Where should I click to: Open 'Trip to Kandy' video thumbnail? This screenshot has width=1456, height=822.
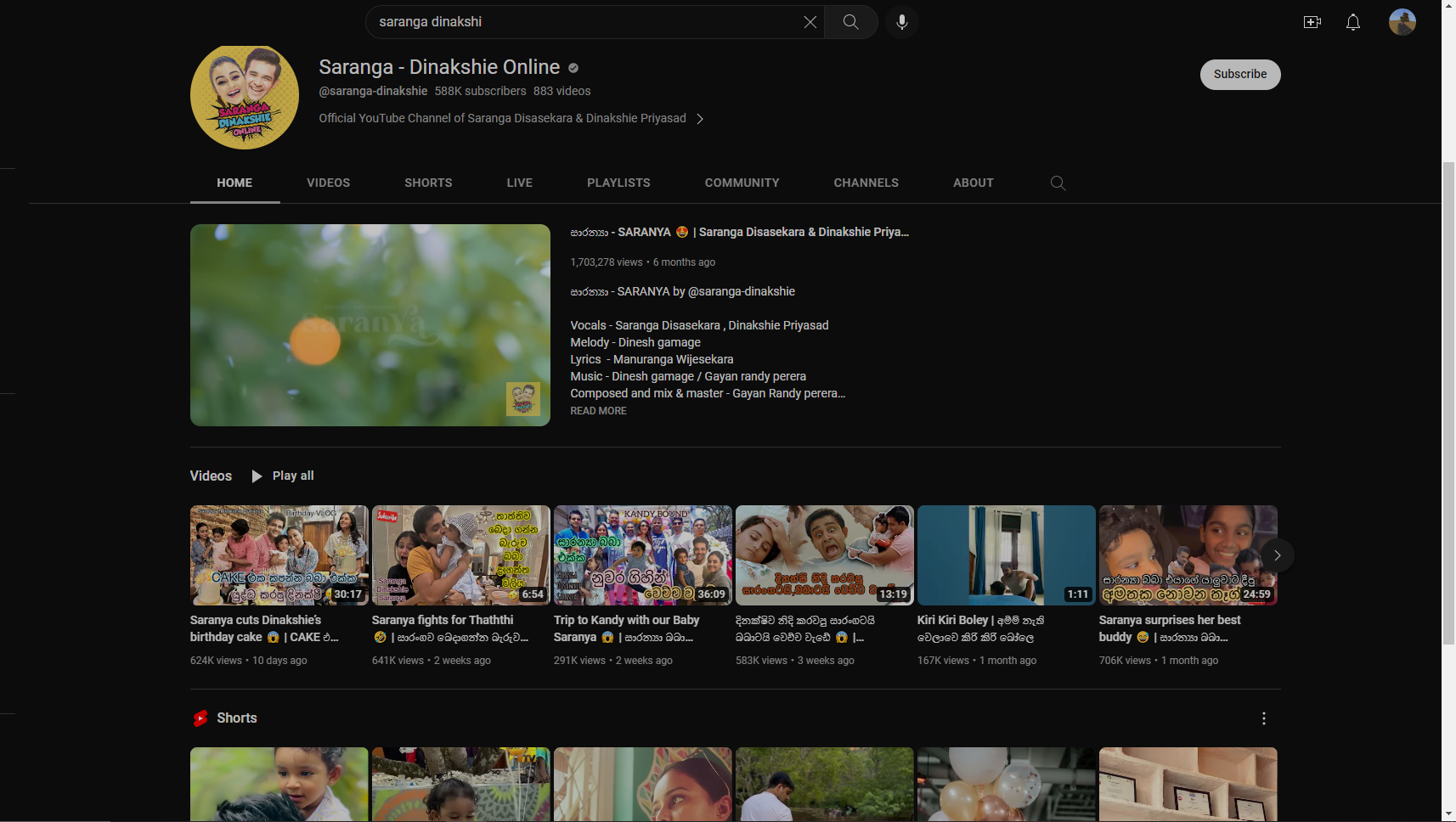643,555
